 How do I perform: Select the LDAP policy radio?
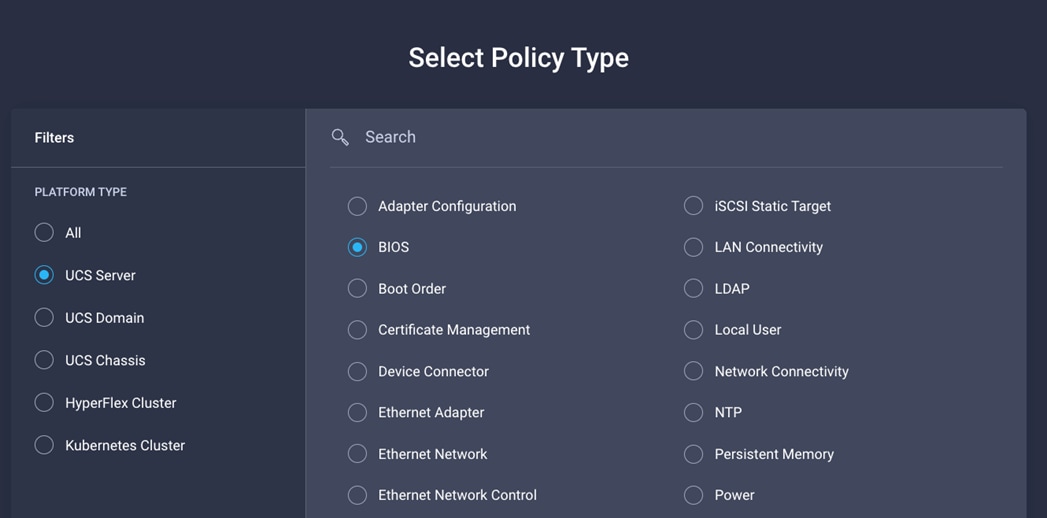click(x=694, y=288)
